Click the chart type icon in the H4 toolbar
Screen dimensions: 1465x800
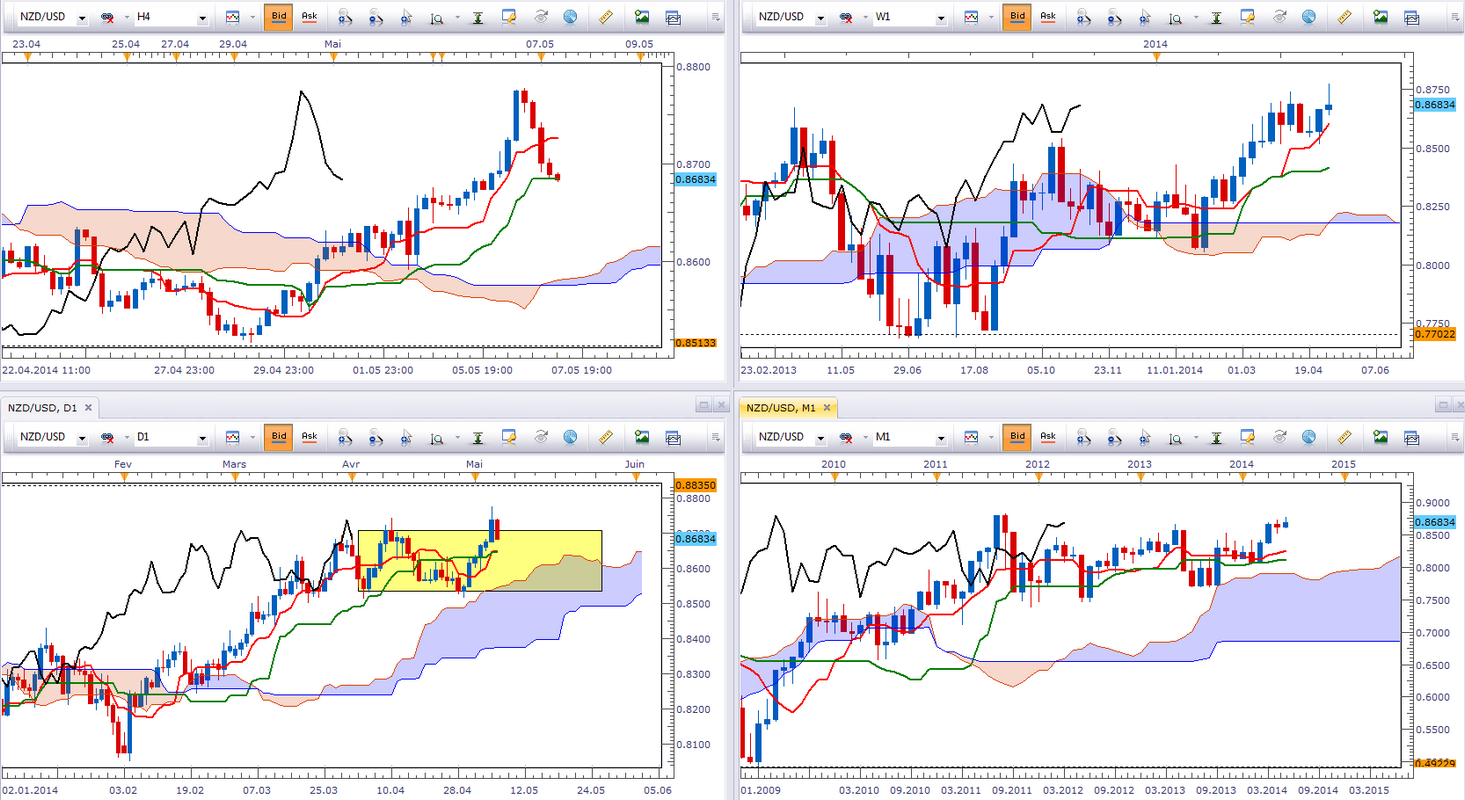[233, 17]
